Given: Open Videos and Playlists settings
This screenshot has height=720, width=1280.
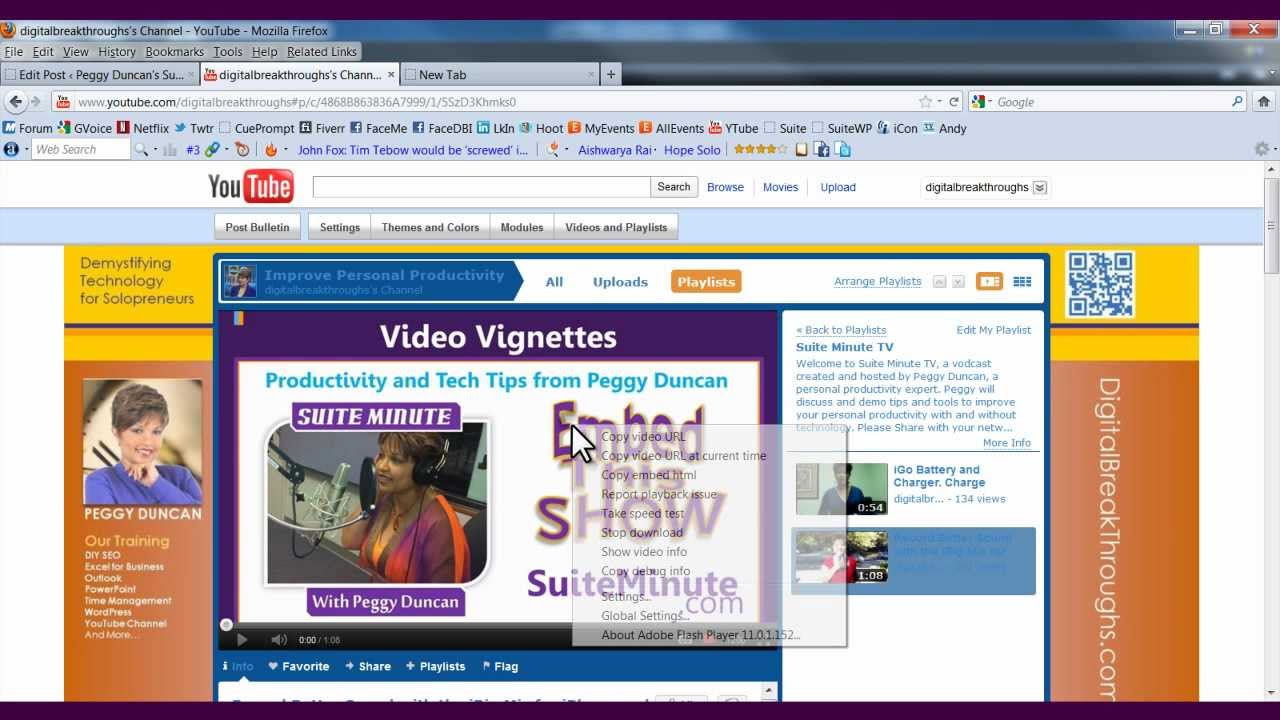Looking at the screenshot, I should (616, 227).
